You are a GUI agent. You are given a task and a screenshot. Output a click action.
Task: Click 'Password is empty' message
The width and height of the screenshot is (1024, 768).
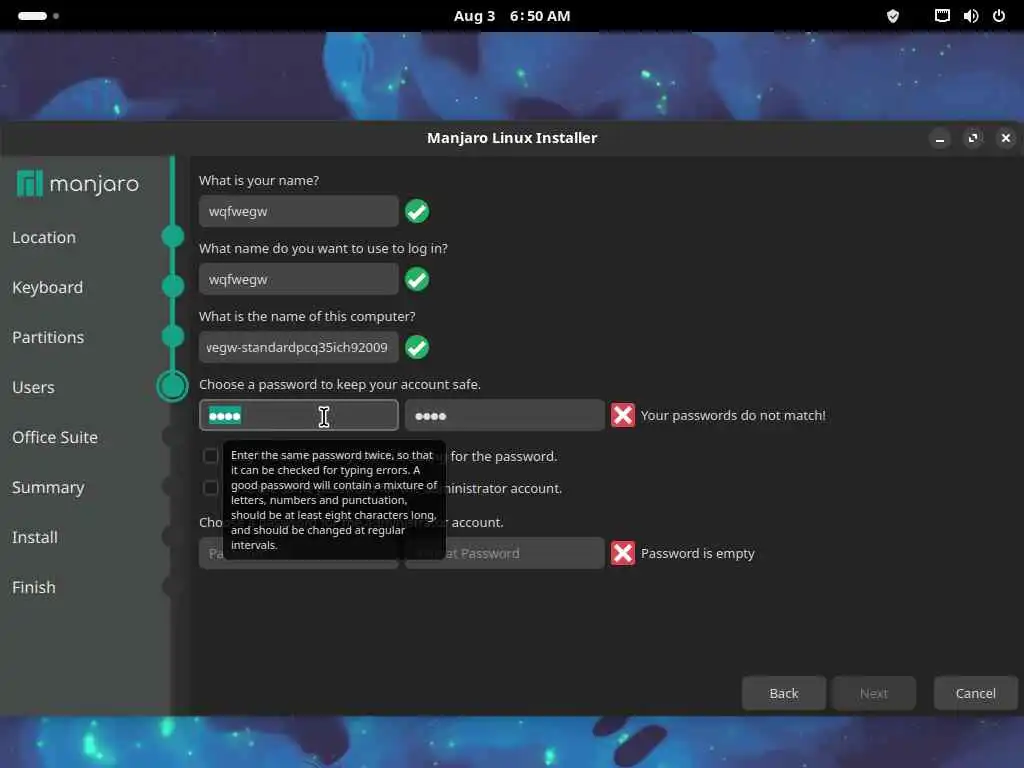[x=697, y=553]
